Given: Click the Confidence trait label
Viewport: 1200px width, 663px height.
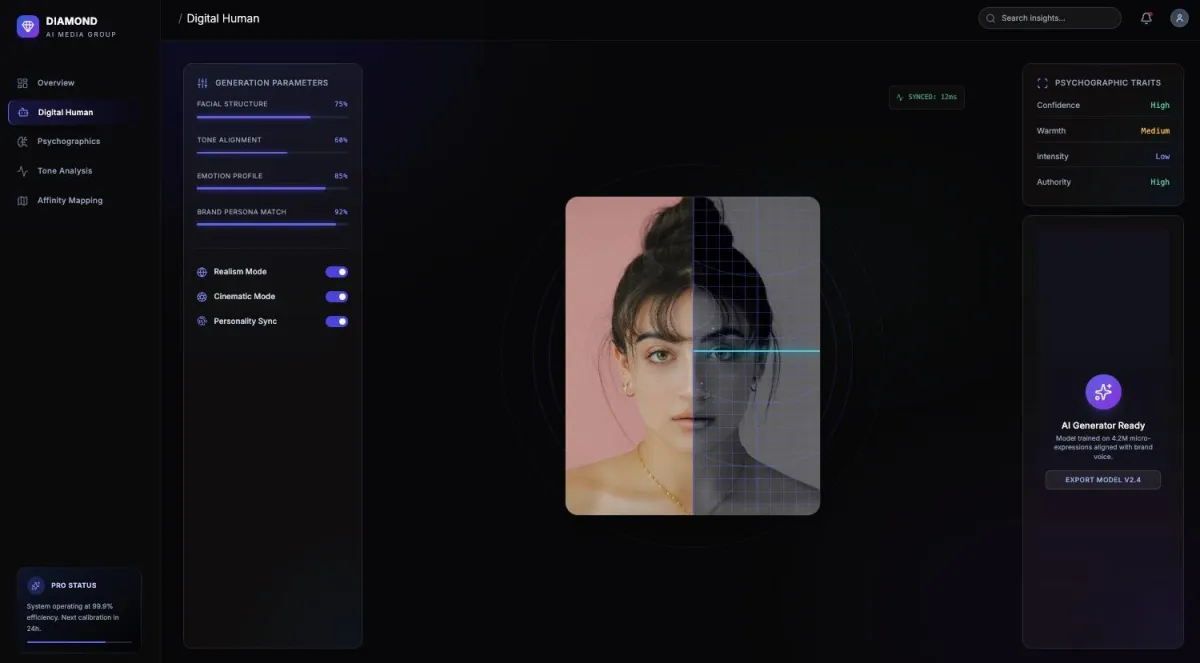Looking at the screenshot, I should coord(1058,105).
